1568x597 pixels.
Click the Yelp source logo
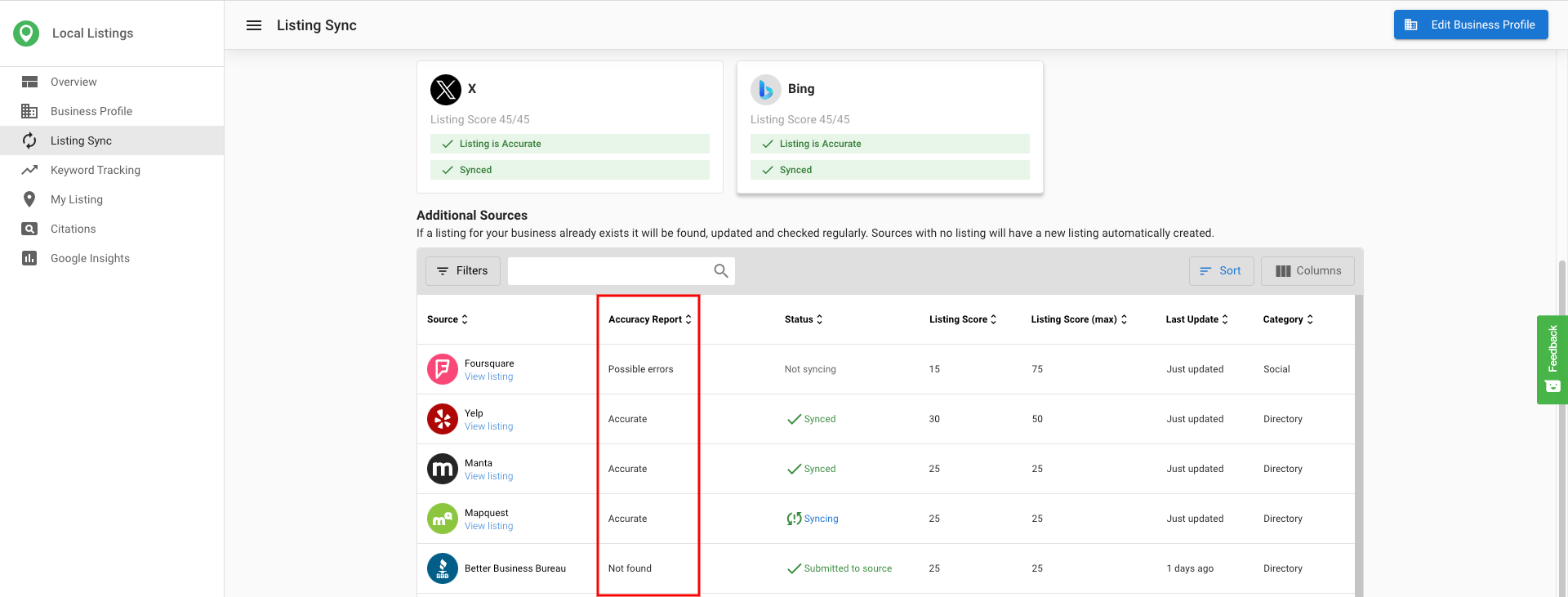442,419
